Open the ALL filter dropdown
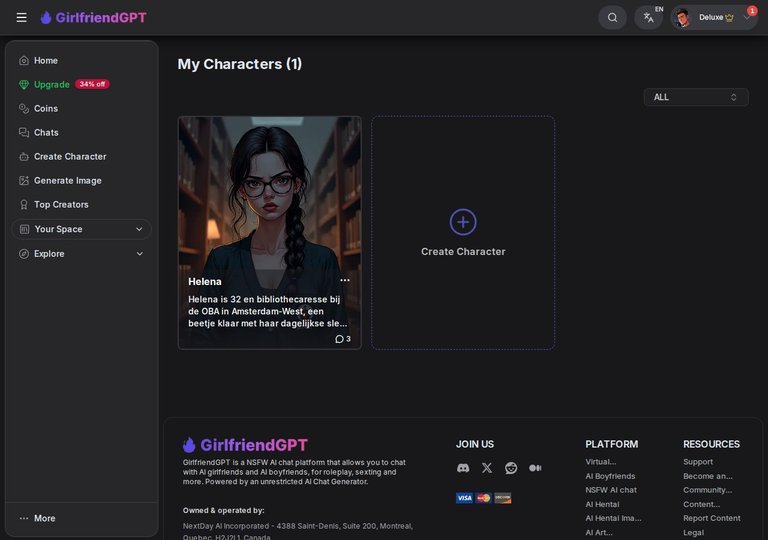Viewport: 768px width, 540px height. [696, 97]
